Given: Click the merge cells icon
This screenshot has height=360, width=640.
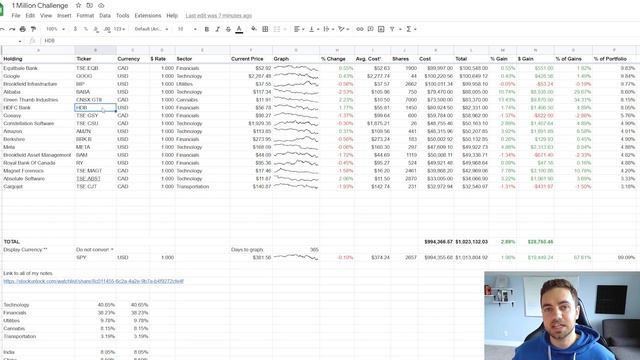Looking at the screenshot, I should click(277, 29).
